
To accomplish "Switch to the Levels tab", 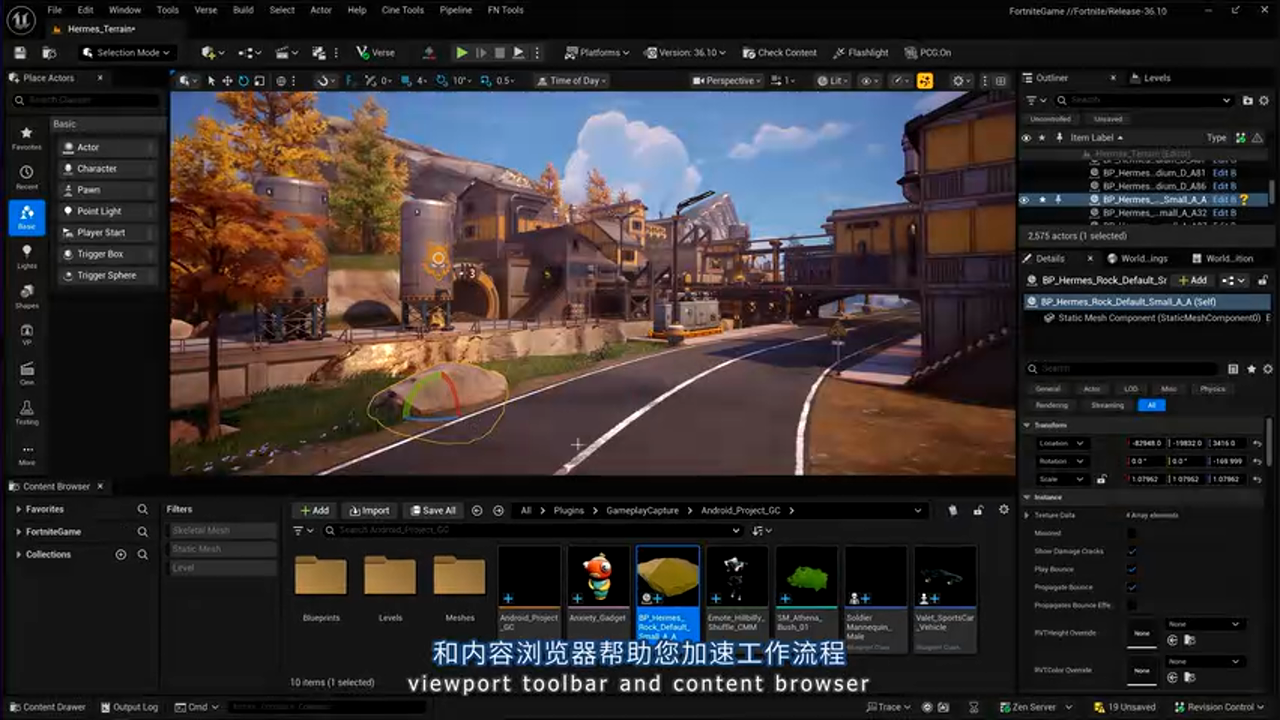I will (1156, 78).
